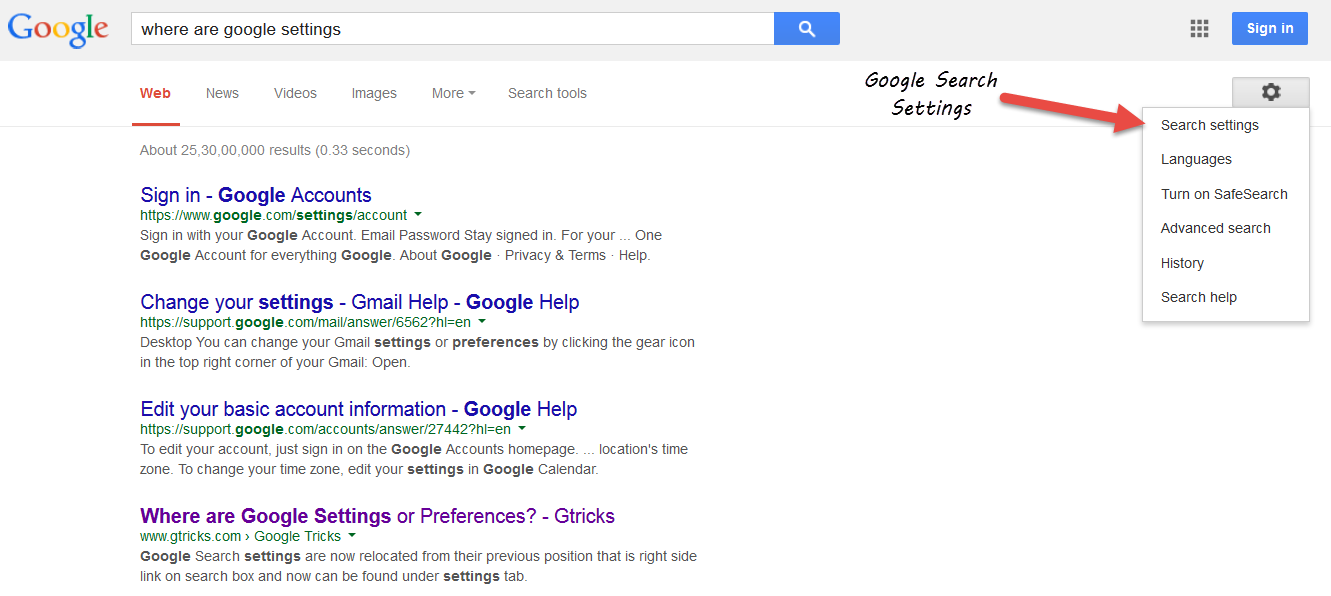Select History in the settings menu
Viewport: 1331px width, 596px height.
tap(1182, 263)
